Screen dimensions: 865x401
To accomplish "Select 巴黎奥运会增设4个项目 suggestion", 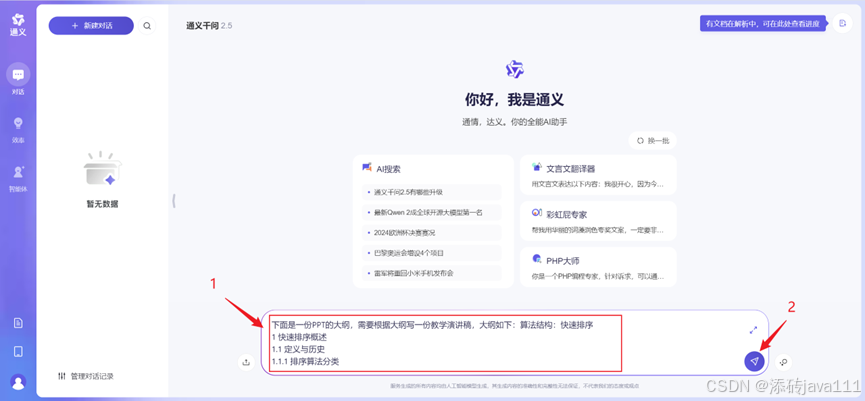I will [x=431, y=253].
